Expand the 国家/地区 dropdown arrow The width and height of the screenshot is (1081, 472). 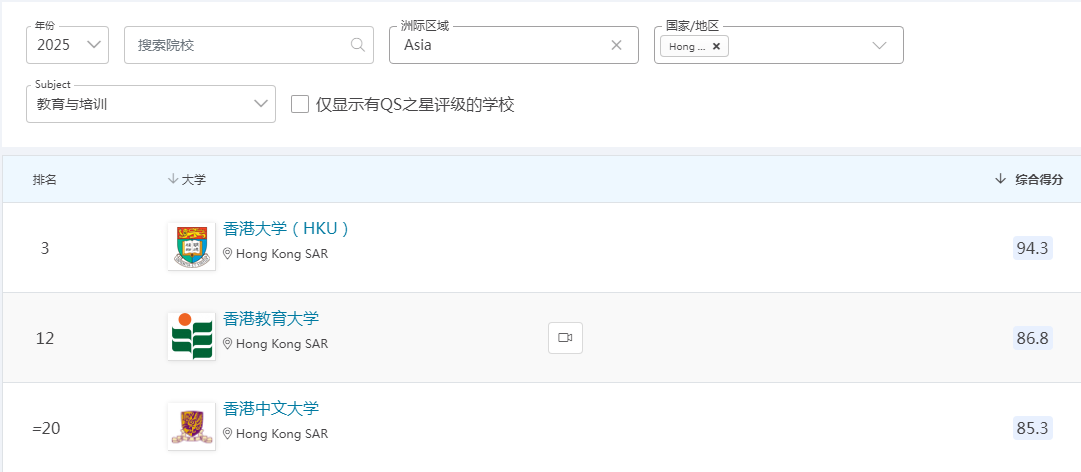click(x=880, y=45)
